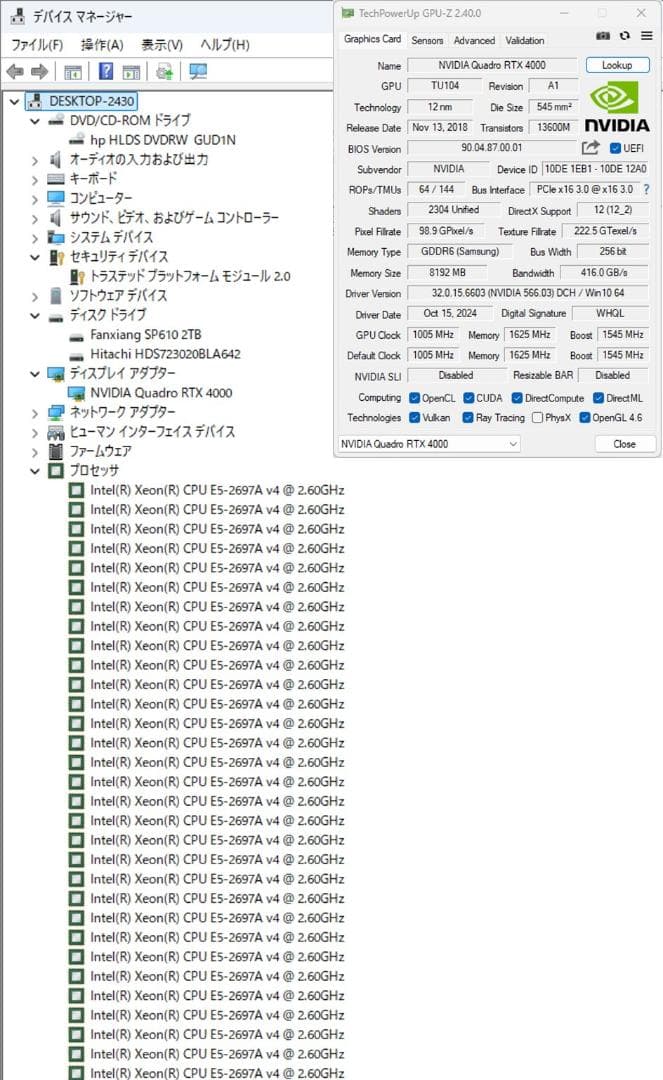Expand the ファームウェア node
663x1080 pixels.
pos(35,452)
